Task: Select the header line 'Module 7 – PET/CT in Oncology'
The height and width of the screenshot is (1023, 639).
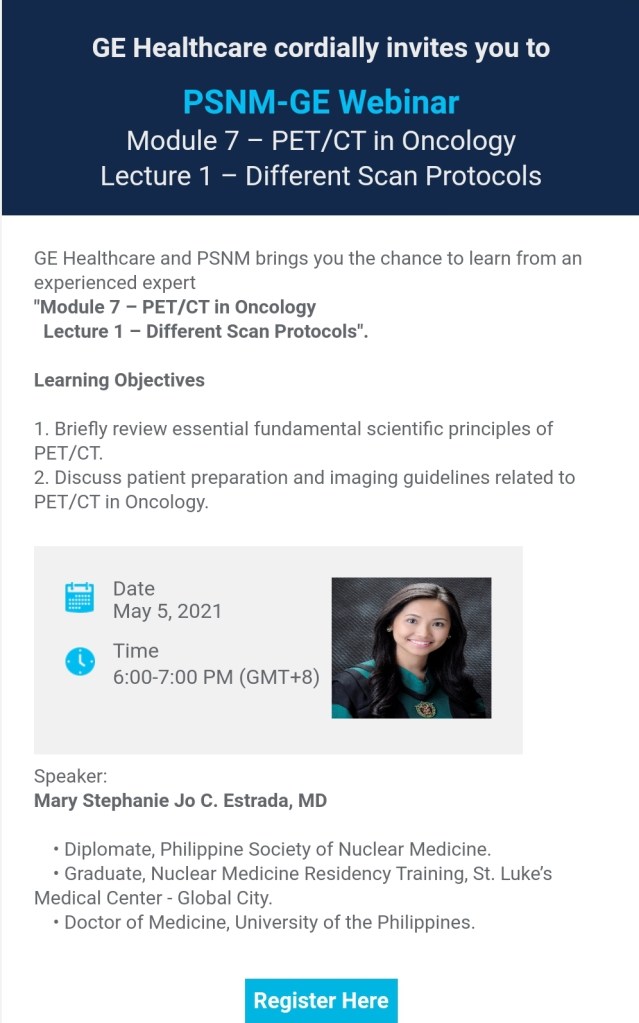Action: pos(320,139)
